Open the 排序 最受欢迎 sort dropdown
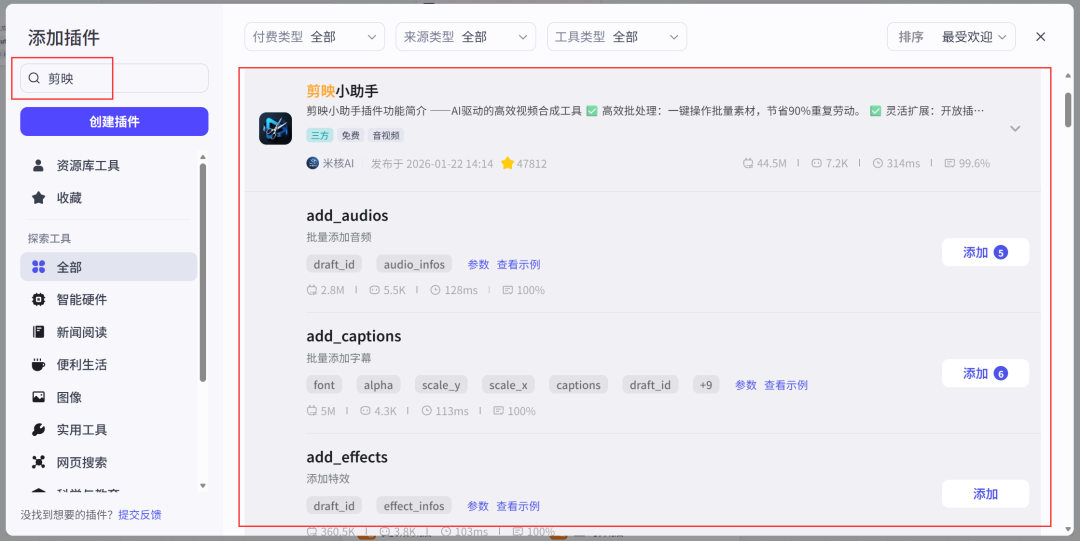Screen dimensions: 1080x541 pyautogui.click(x=951, y=37)
